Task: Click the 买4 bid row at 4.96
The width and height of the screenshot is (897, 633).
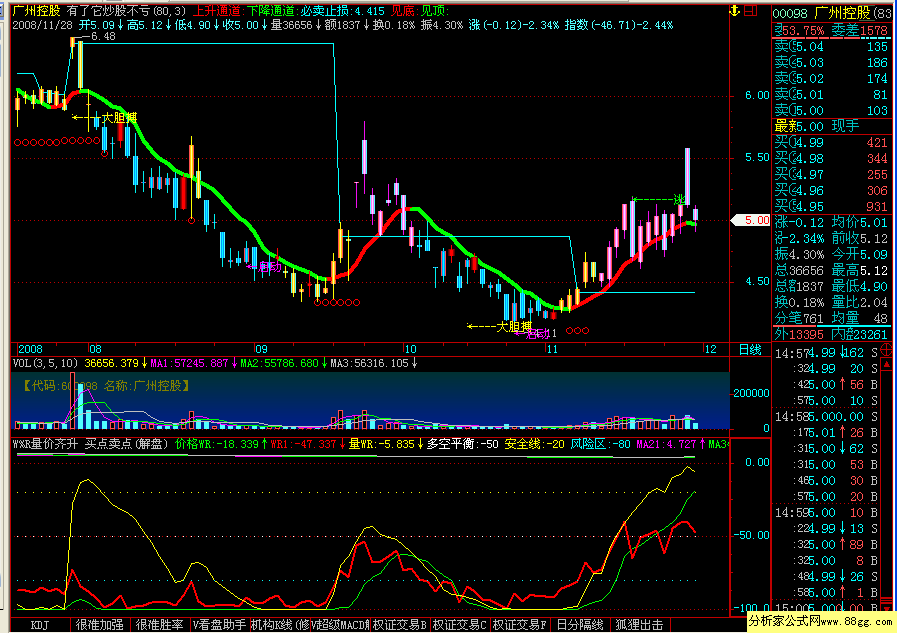Action: 831,190
